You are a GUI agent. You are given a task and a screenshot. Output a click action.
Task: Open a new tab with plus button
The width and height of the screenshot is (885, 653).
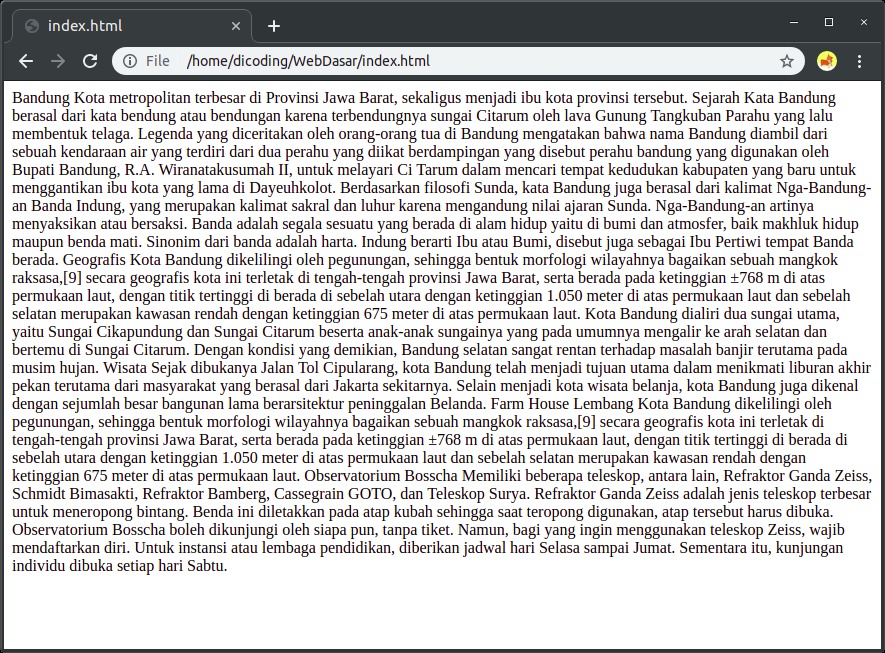point(274,26)
